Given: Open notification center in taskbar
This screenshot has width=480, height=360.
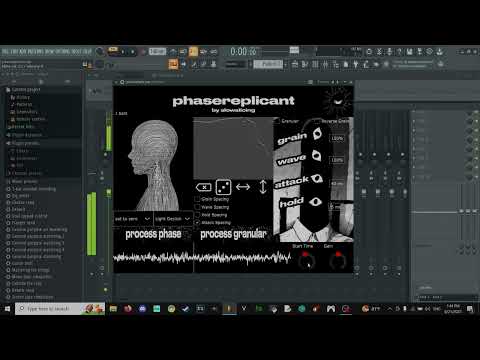Looking at the screenshot, I should 470,309.
